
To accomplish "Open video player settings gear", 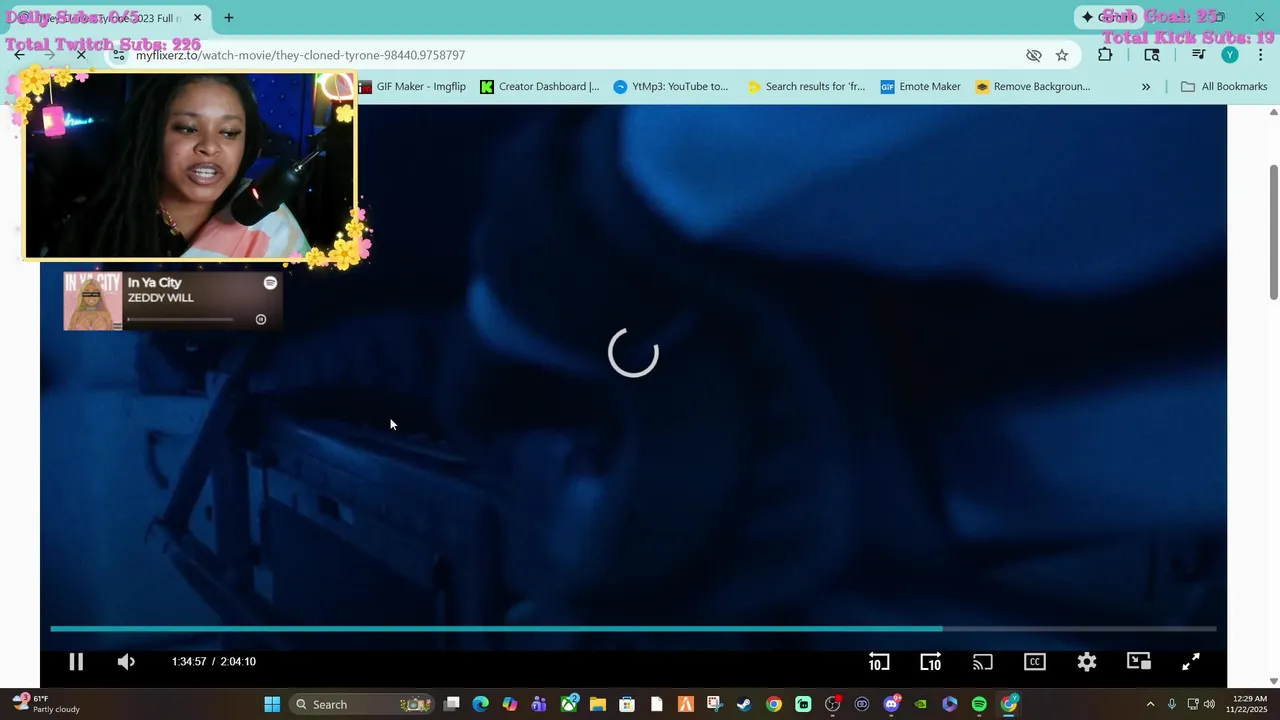I will point(1087,661).
